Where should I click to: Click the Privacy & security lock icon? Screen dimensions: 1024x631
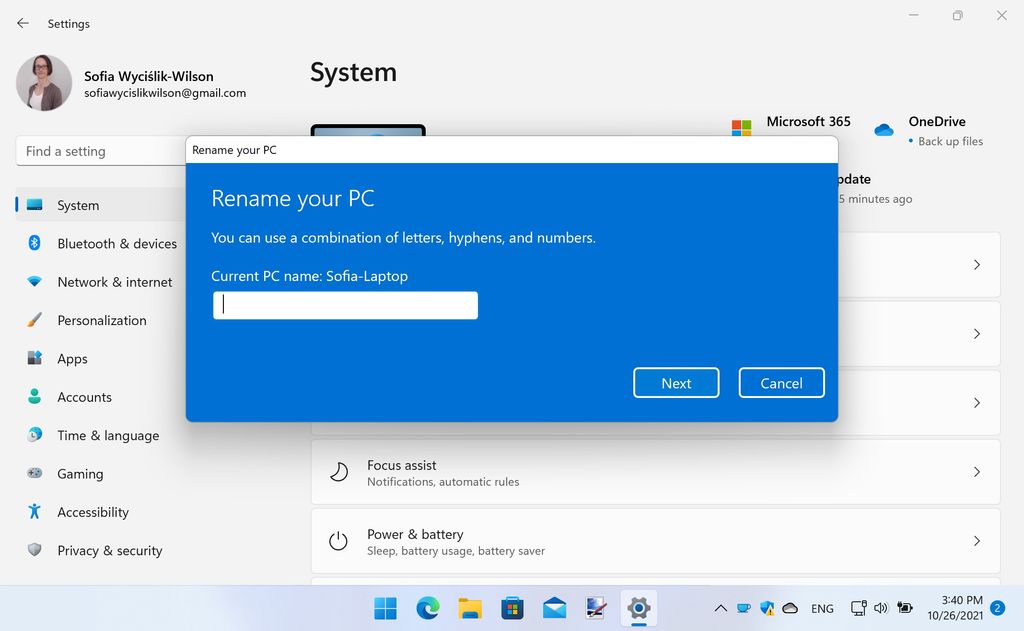pyautogui.click(x=35, y=550)
